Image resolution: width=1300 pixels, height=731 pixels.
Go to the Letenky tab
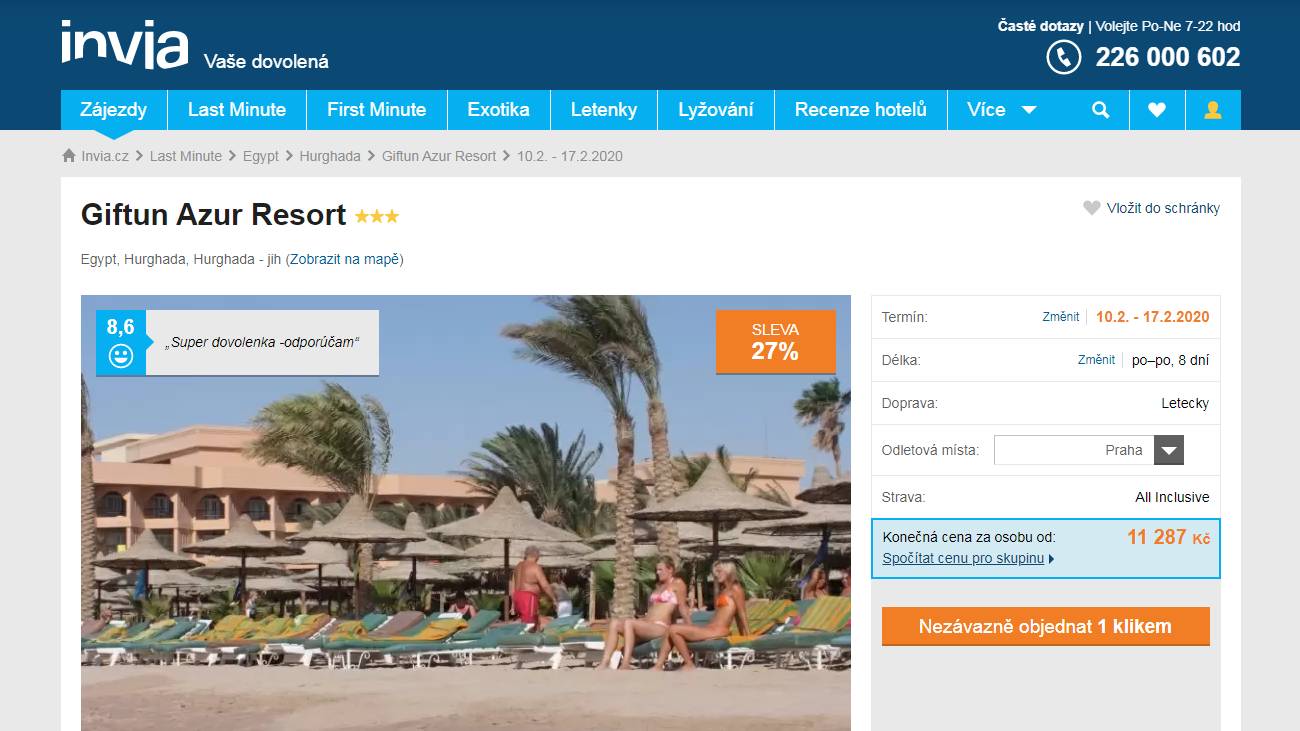[x=604, y=110]
